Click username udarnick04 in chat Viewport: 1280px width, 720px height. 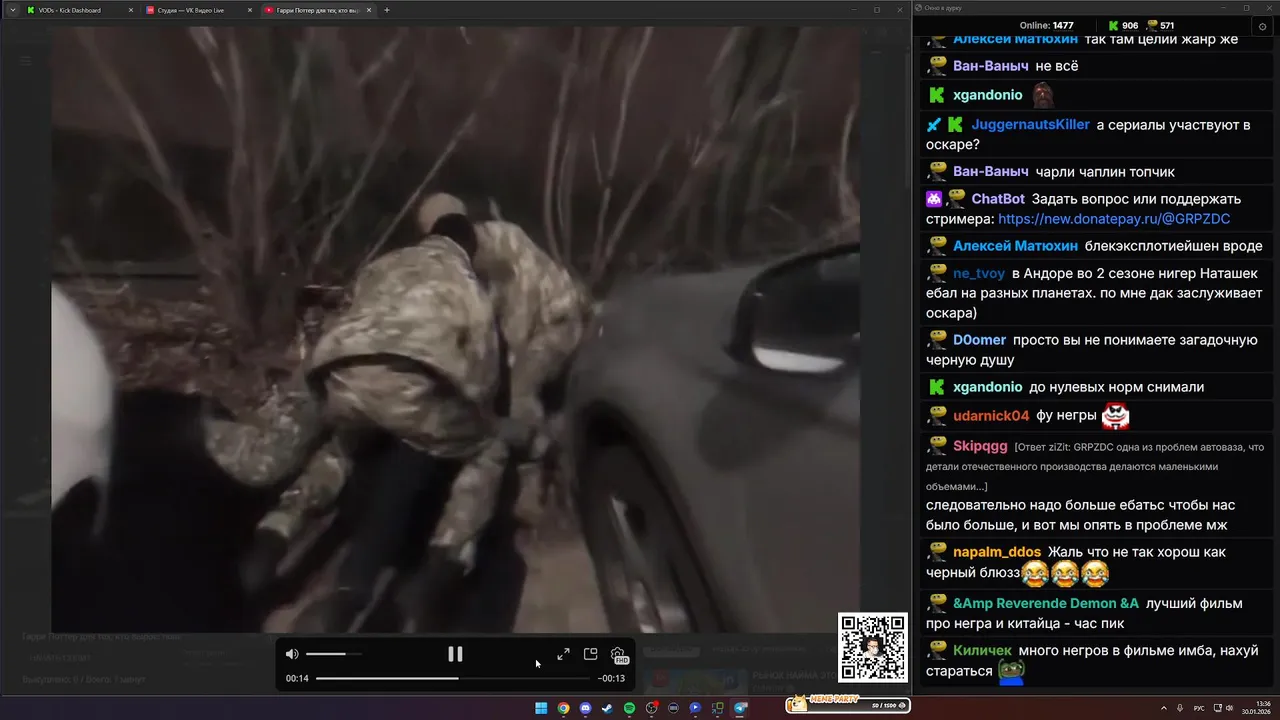click(991, 416)
